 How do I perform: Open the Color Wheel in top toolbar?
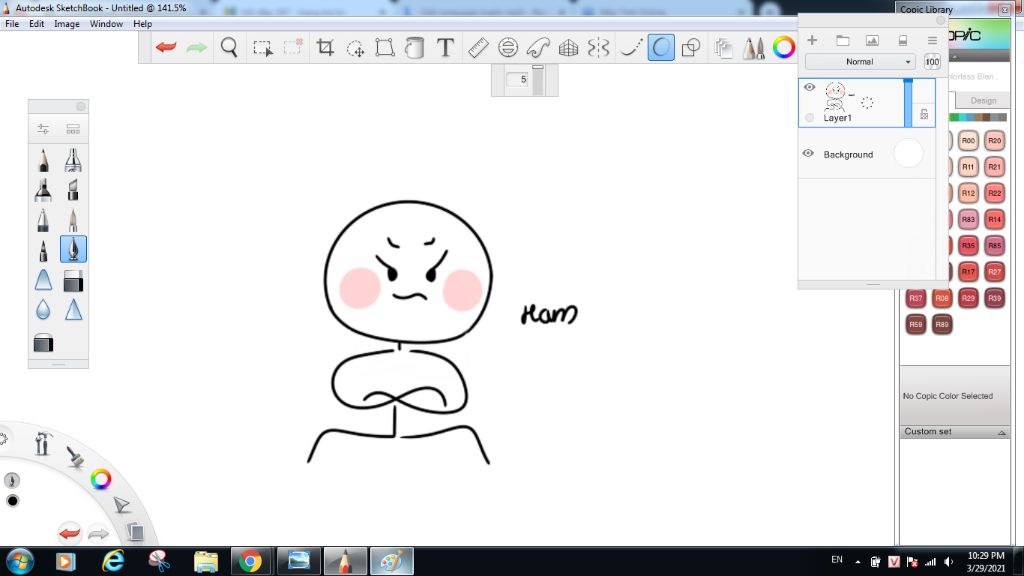click(784, 48)
